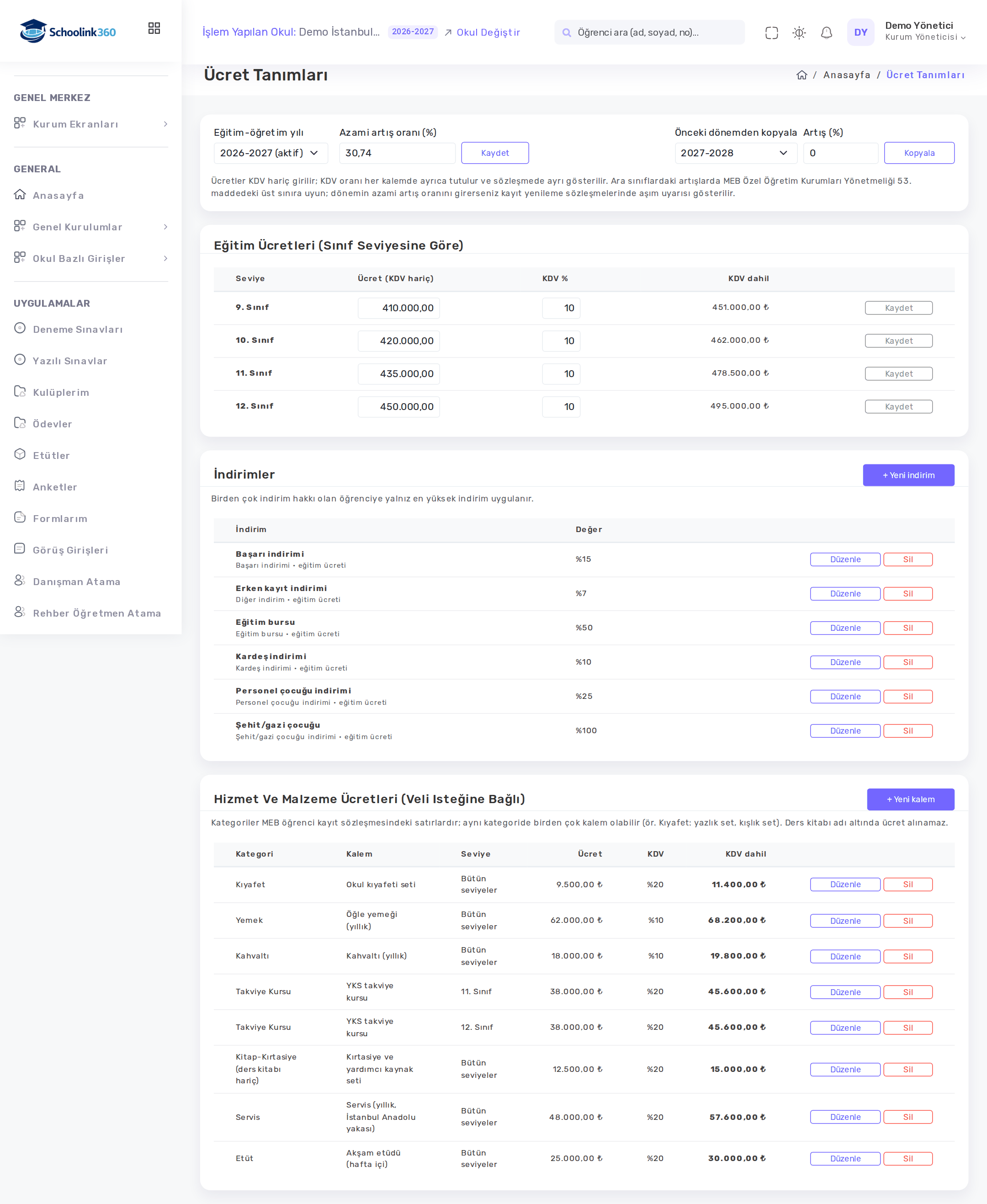Switch theme with the sun icon

coord(799,32)
